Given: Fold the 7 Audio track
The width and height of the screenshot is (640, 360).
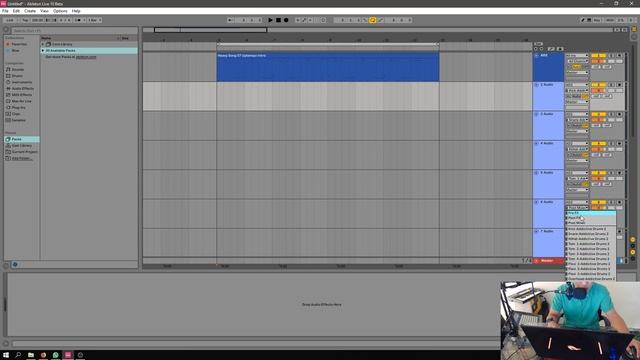Looking at the screenshot, I should tap(536, 231).
